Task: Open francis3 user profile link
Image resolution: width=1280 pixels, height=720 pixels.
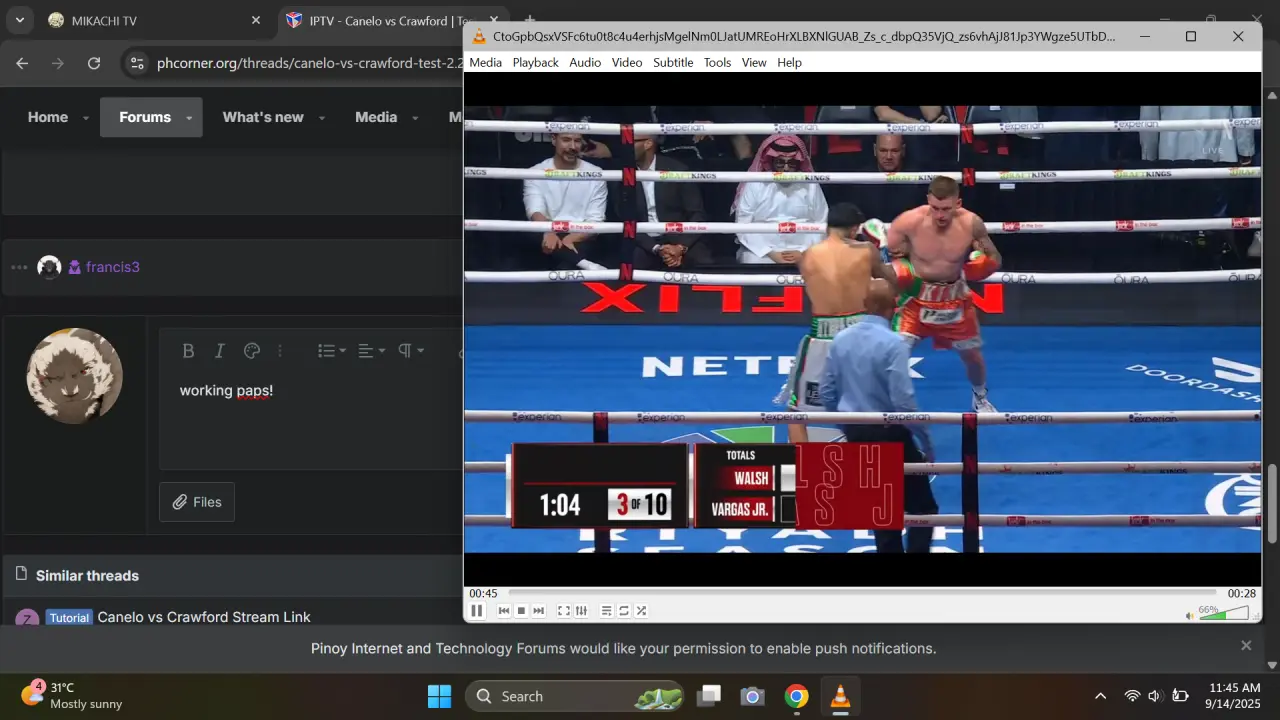Action: (x=113, y=267)
